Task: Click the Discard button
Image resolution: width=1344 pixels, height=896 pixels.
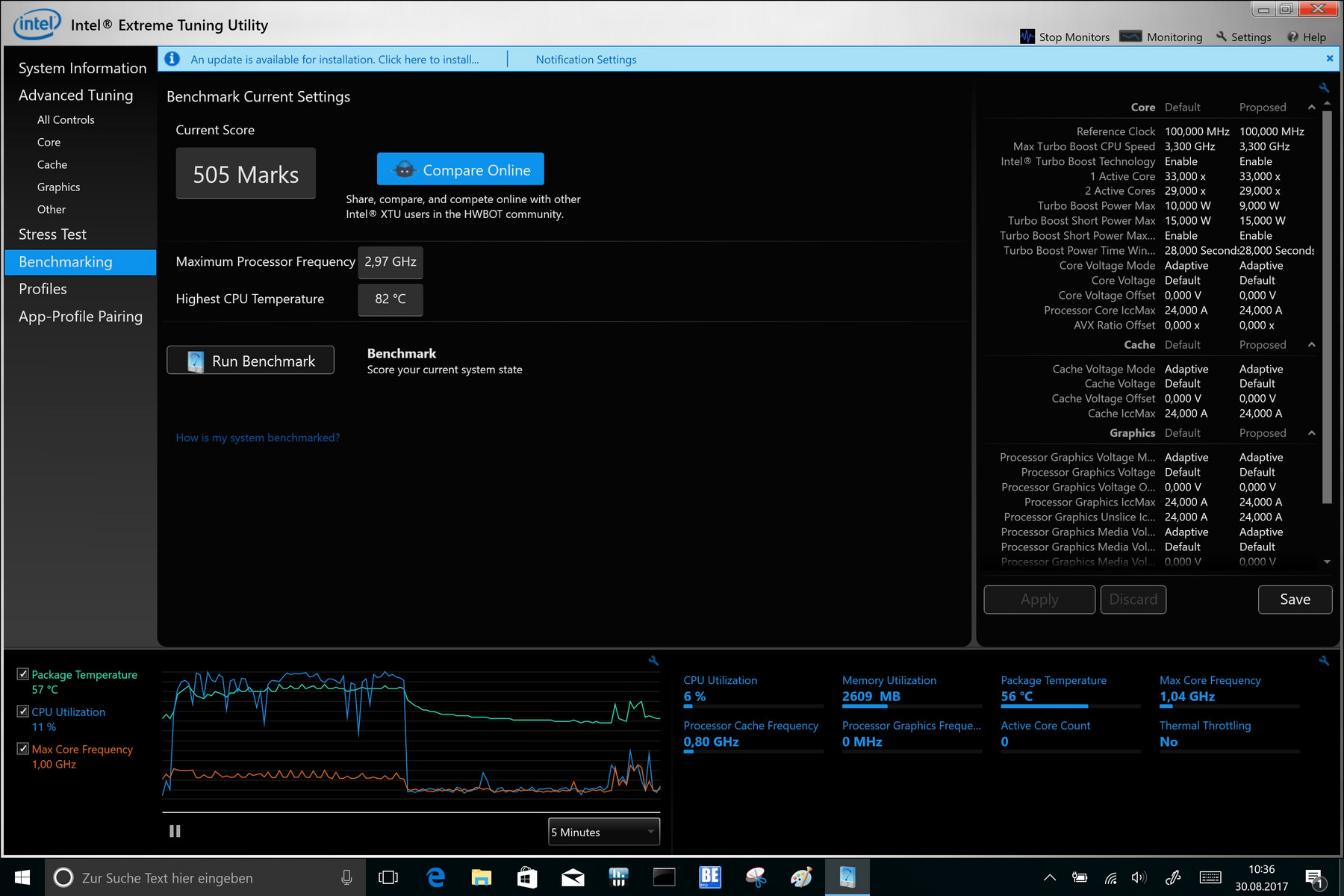Action: (x=1133, y=600)
